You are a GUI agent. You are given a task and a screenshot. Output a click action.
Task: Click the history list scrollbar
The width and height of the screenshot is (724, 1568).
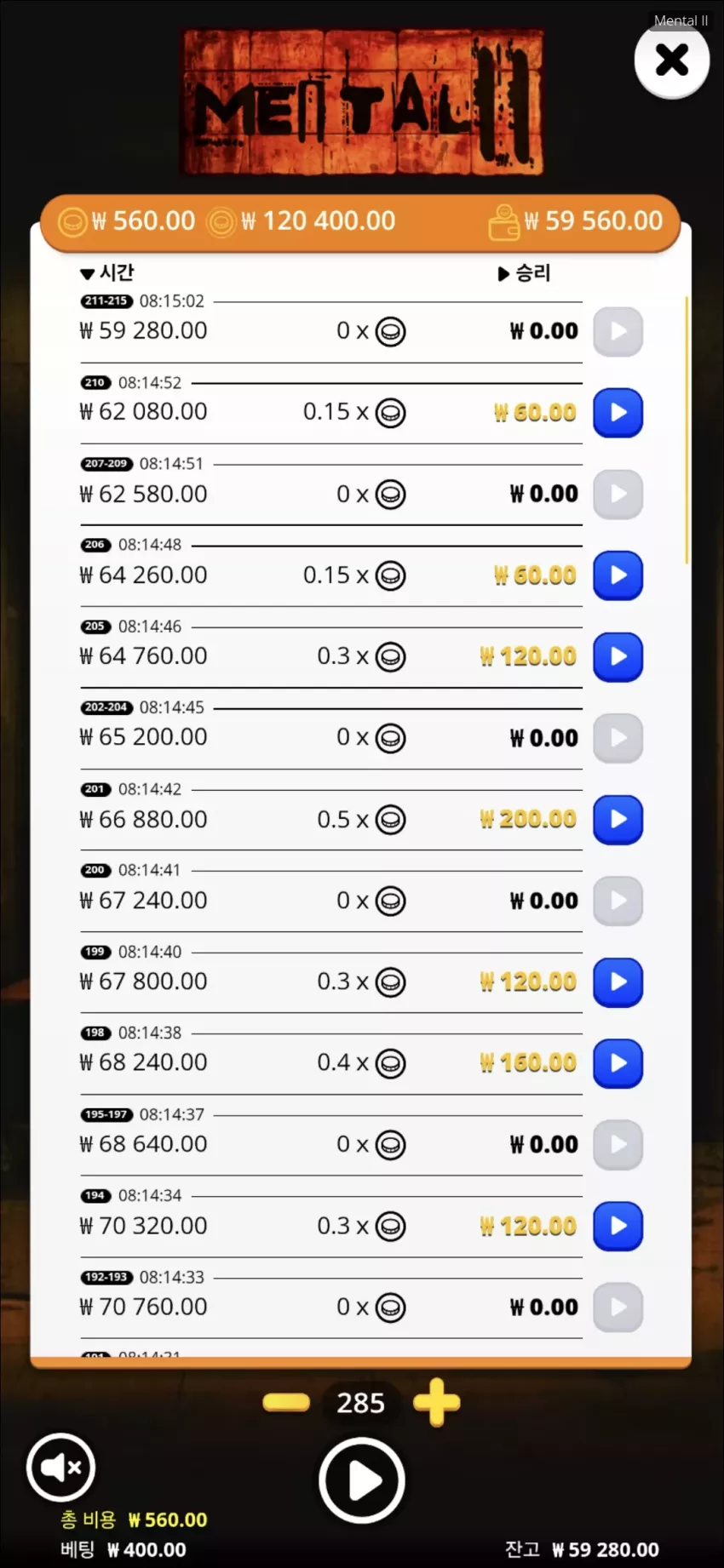(687, 430)
